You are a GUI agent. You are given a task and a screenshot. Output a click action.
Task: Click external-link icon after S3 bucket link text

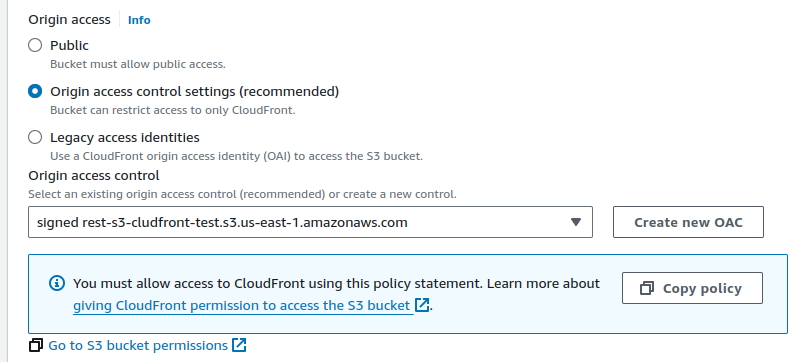click(x=422, y=305)
